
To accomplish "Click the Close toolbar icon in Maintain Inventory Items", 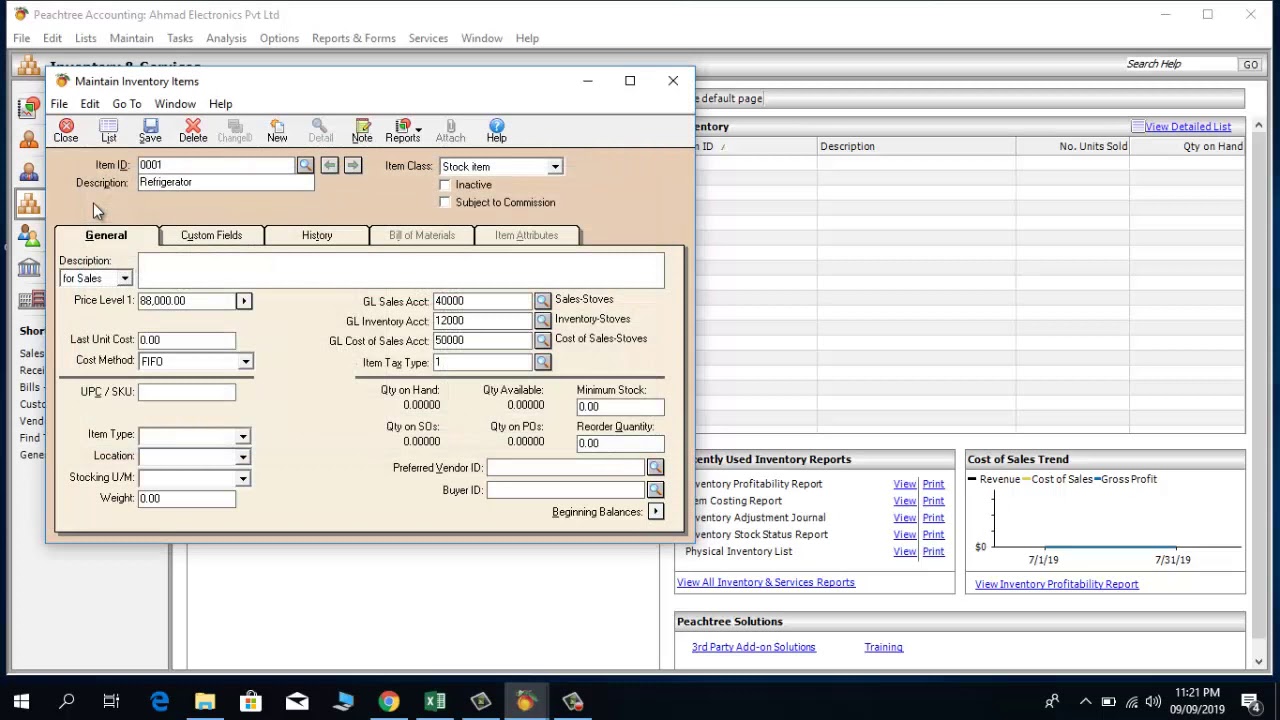I will coord(66,130).
